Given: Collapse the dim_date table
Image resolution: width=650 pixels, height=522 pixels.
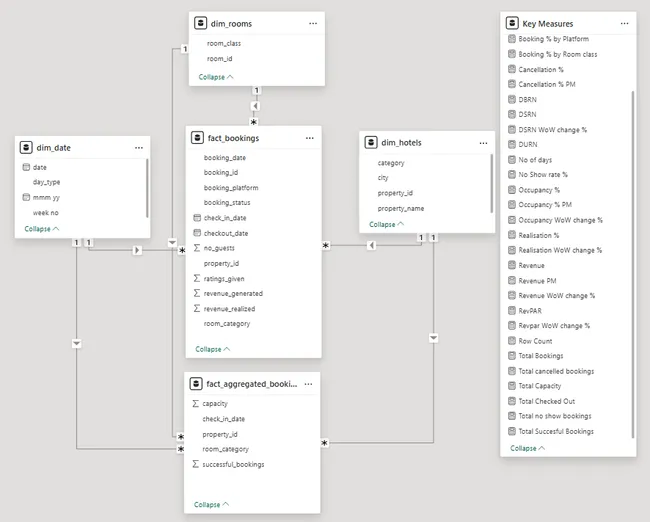Looking at the screenshot, I should click(42, 229).
